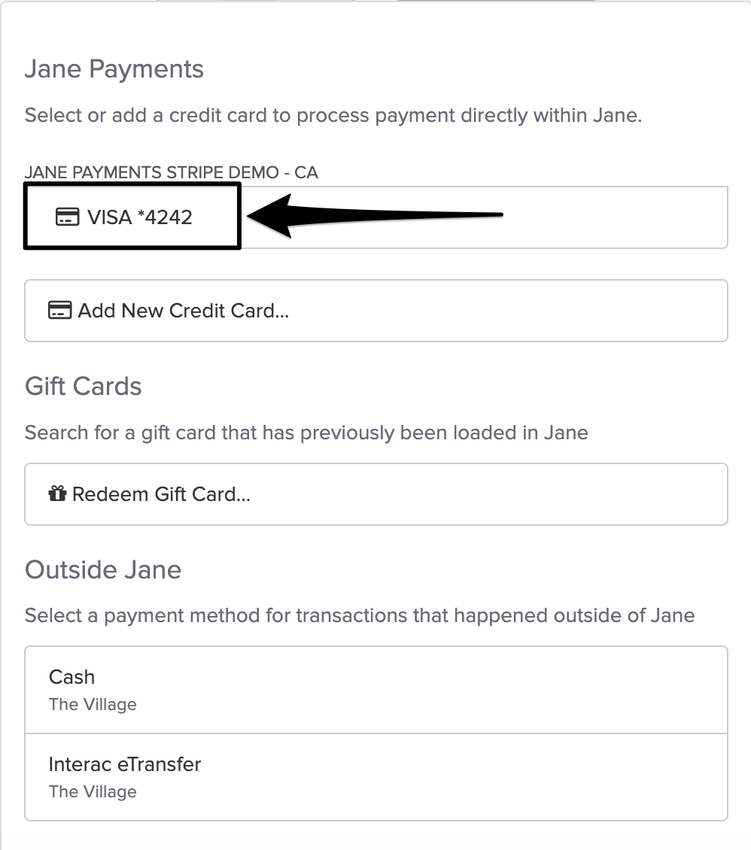751x850 pixels.
Task: Click "The Village" subtitle under Interac eTransfer
Action: [x=93, y=792]
